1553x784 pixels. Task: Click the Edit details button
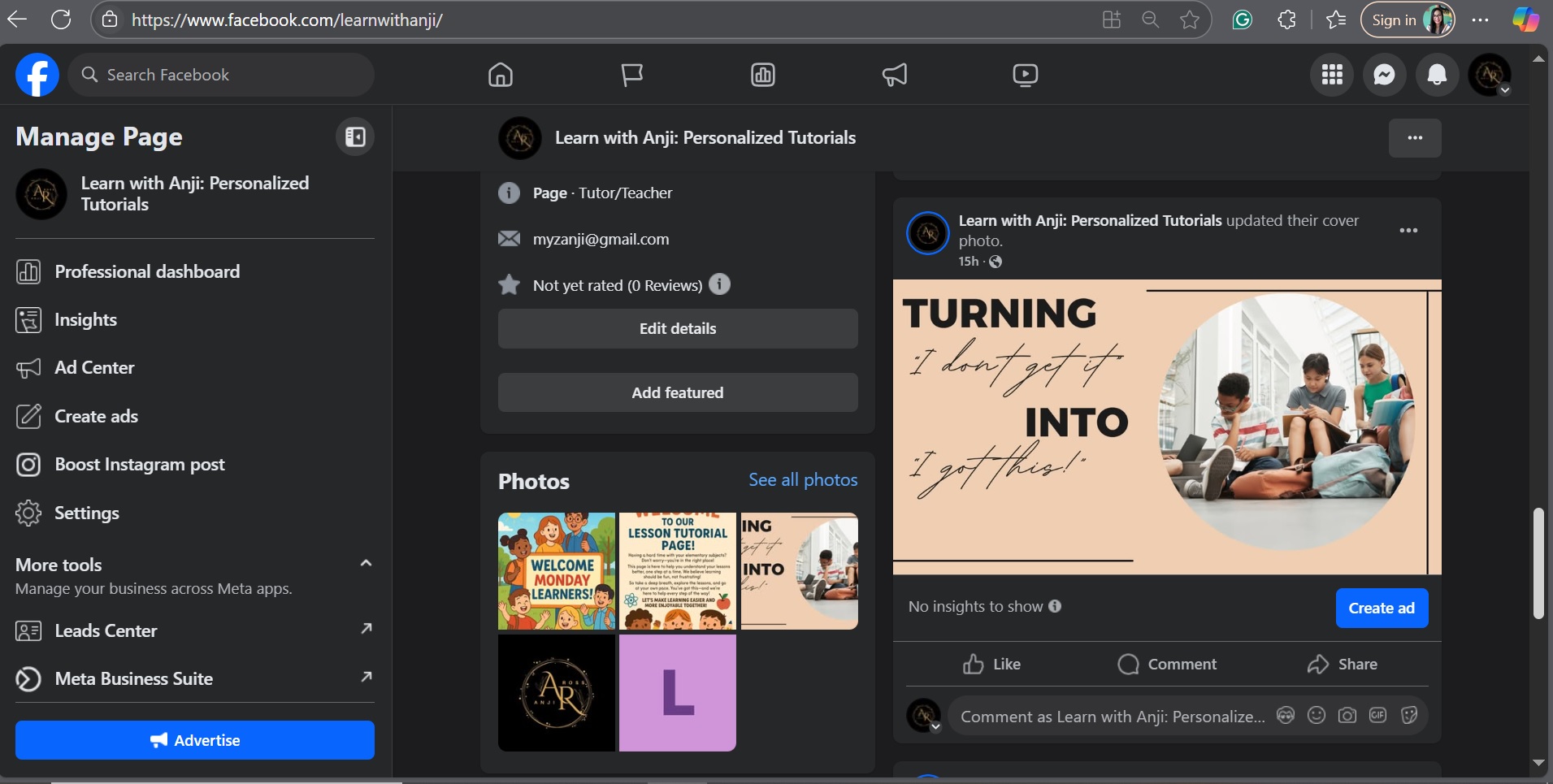678,328
